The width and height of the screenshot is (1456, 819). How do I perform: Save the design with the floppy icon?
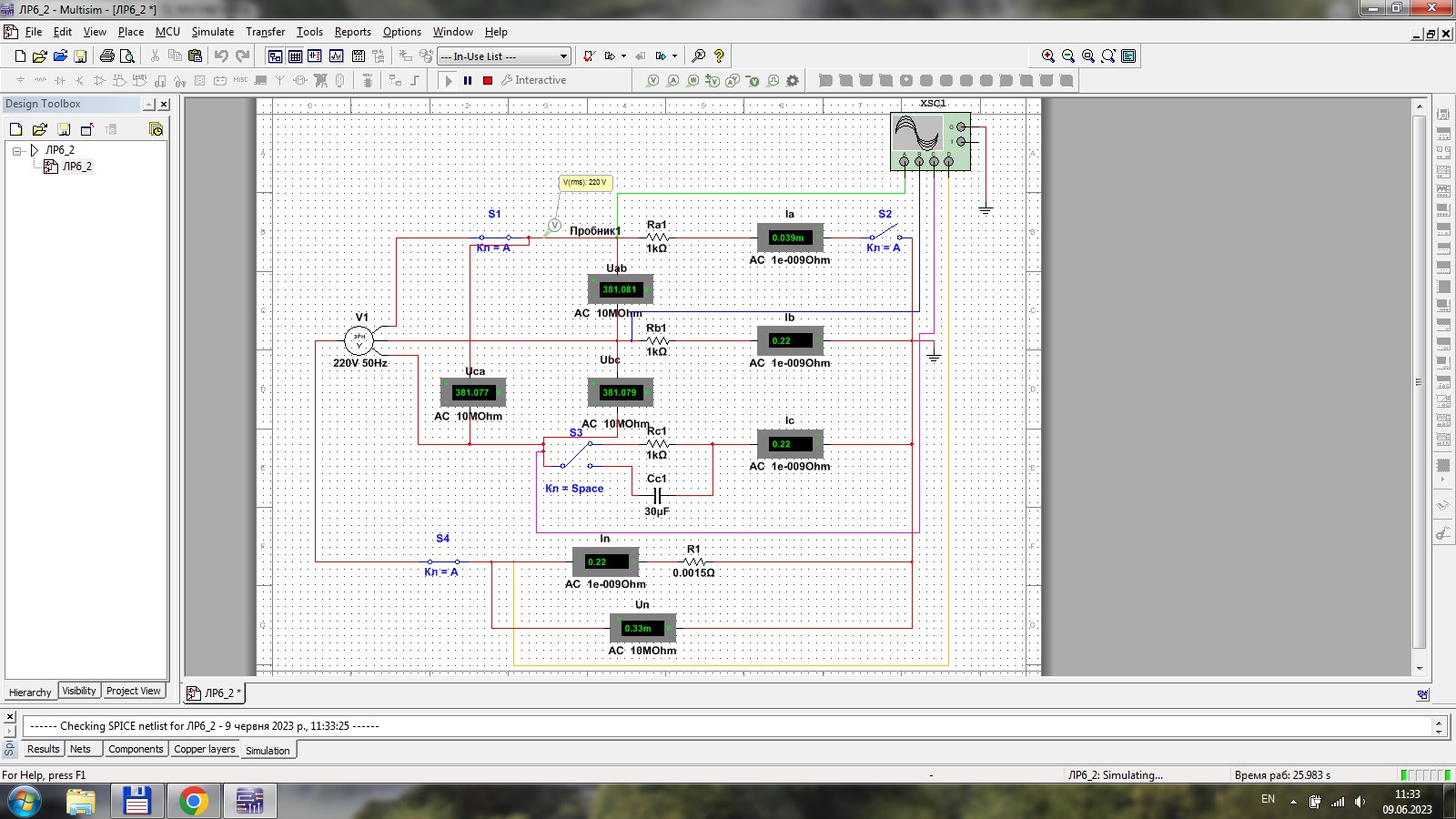80,56
